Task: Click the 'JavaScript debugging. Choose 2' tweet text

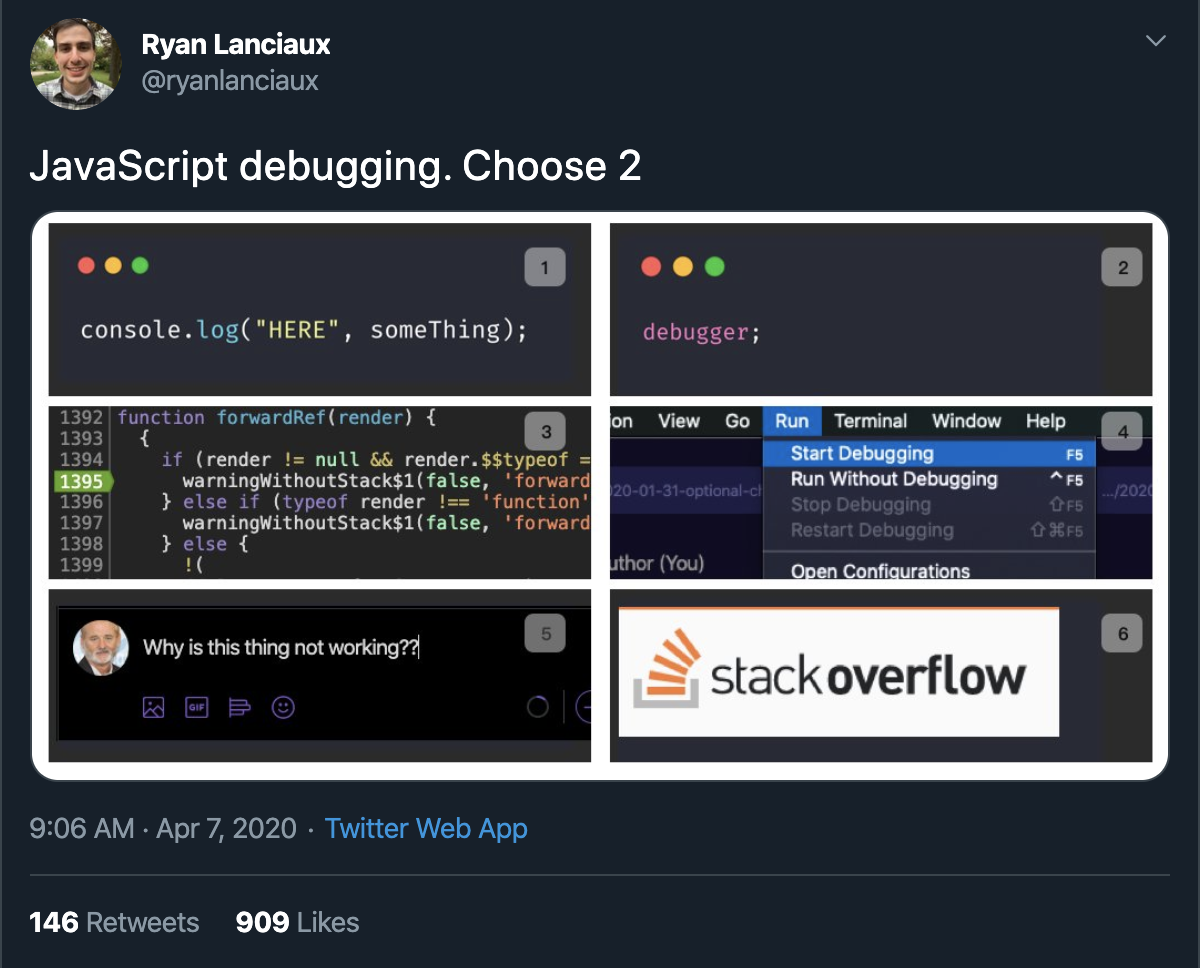Action: pos(335,167)
